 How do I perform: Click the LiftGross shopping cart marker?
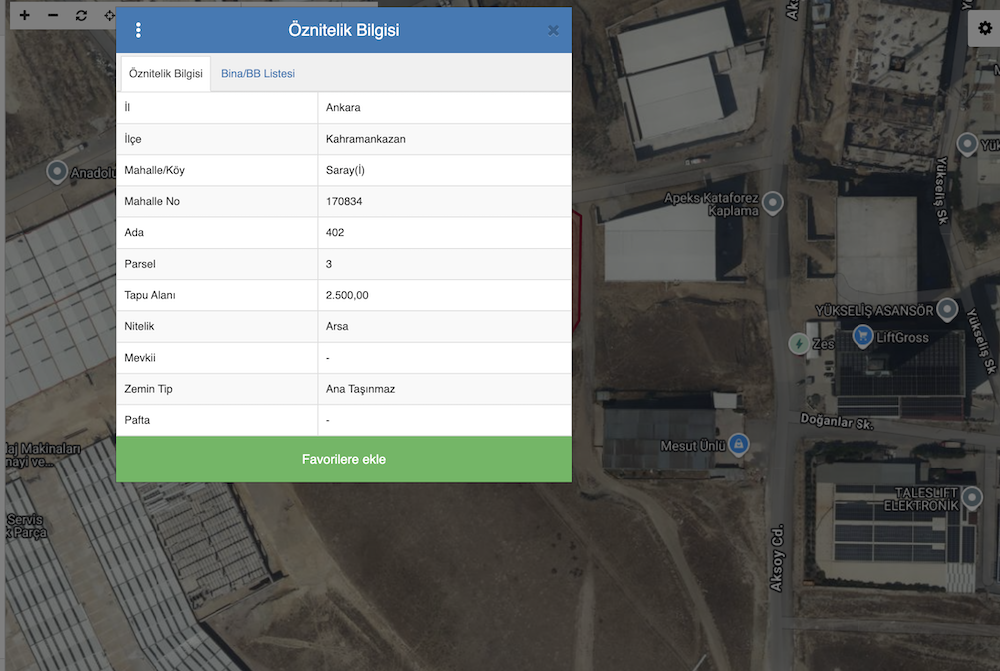pos(862,336)
